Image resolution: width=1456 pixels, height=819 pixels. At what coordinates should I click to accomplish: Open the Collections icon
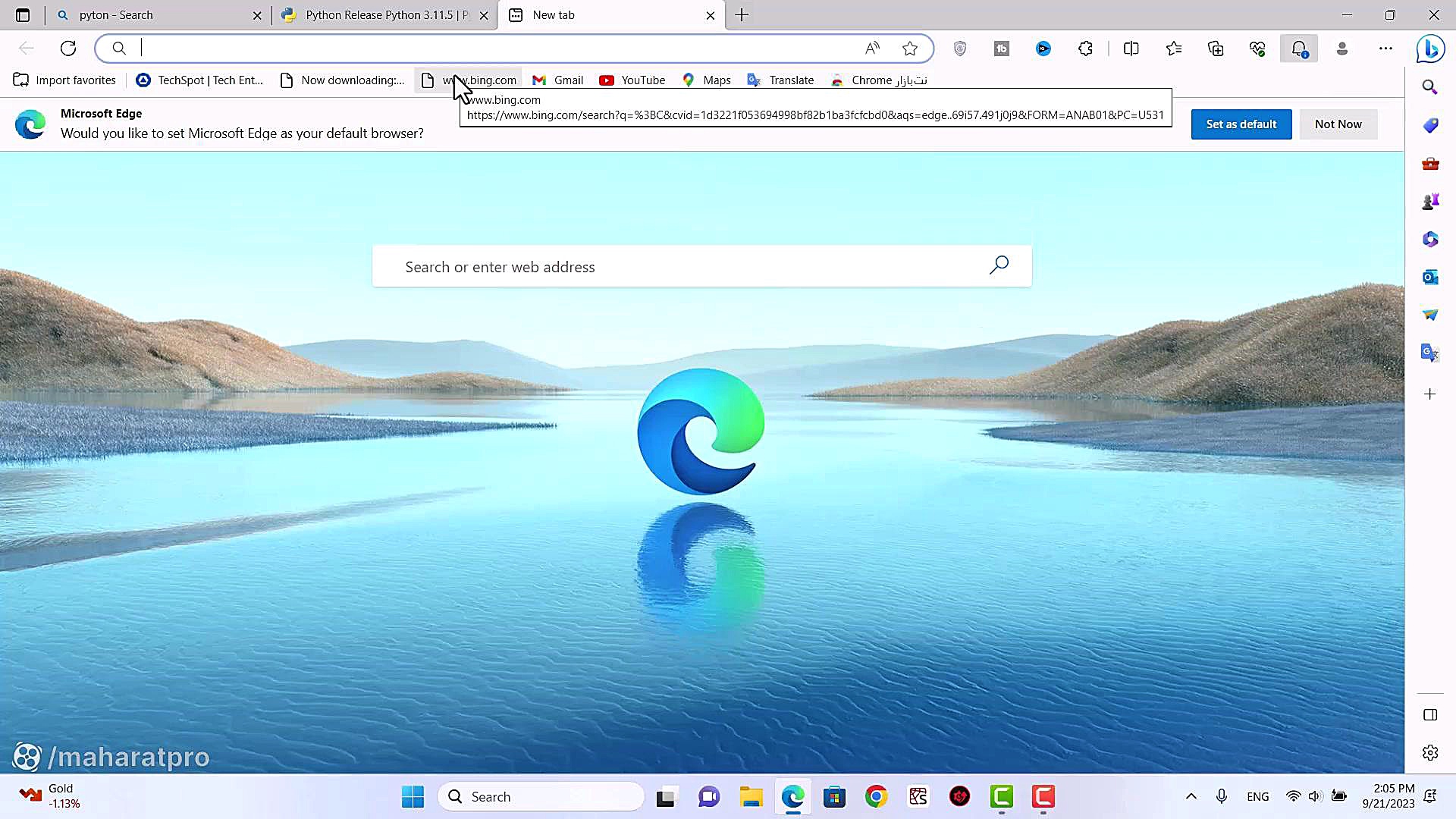1216,49
